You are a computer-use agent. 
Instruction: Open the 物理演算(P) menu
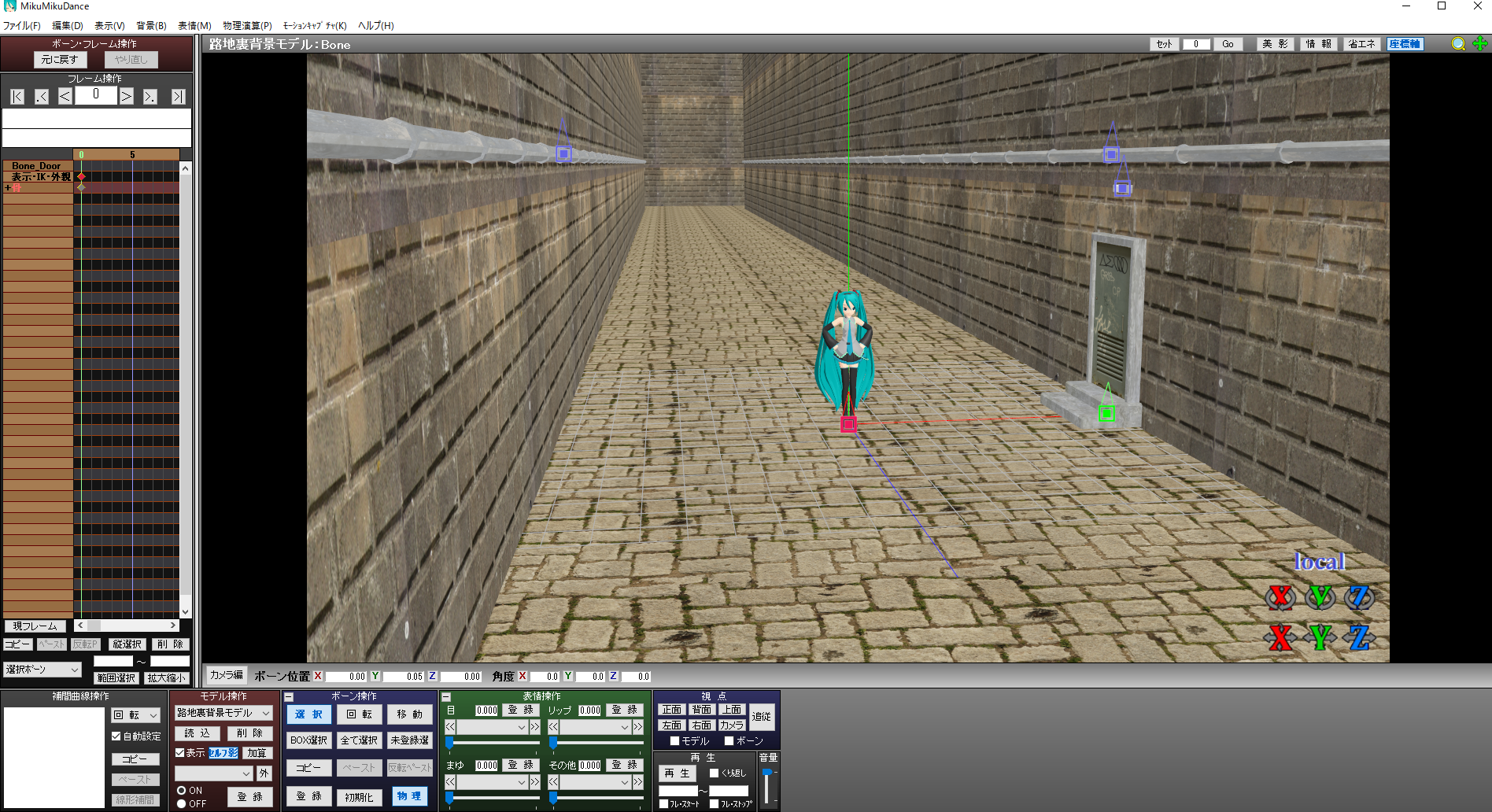[247, 25]
